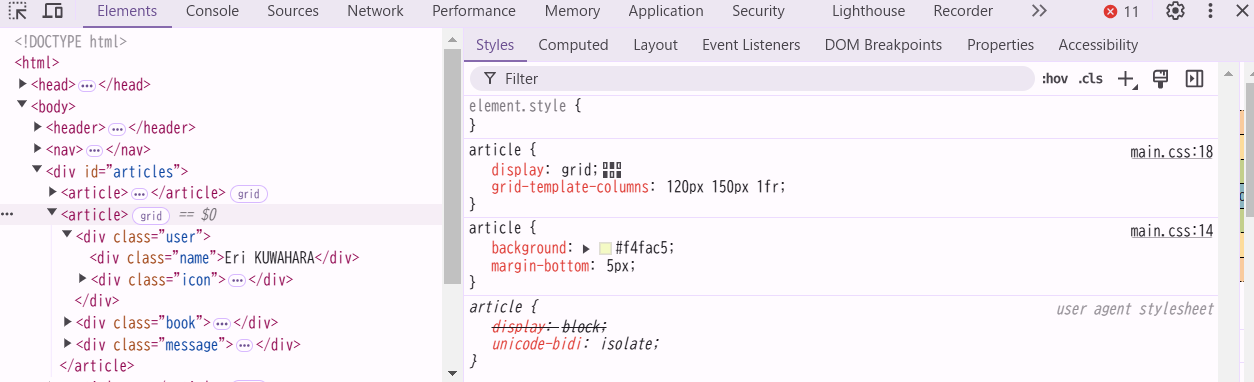Click the three-dot actions icon beside the selected article
This screenshot has height=382, width=1254.
tap(7, 215)
